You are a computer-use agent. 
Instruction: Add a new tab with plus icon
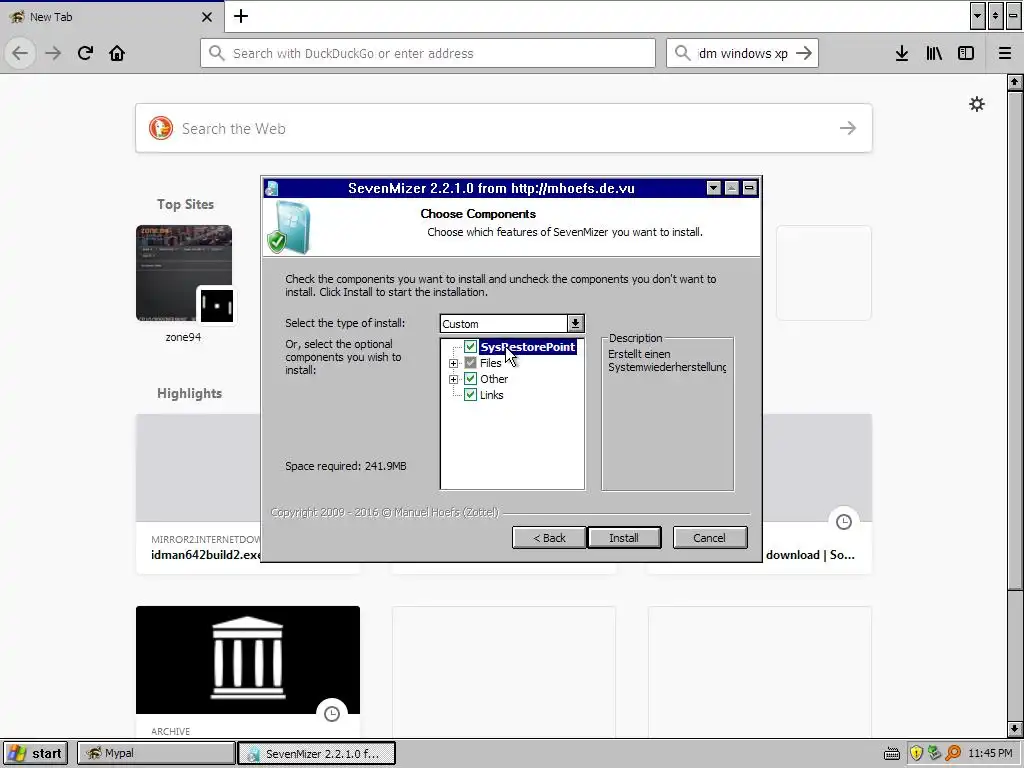click(241, 16)
